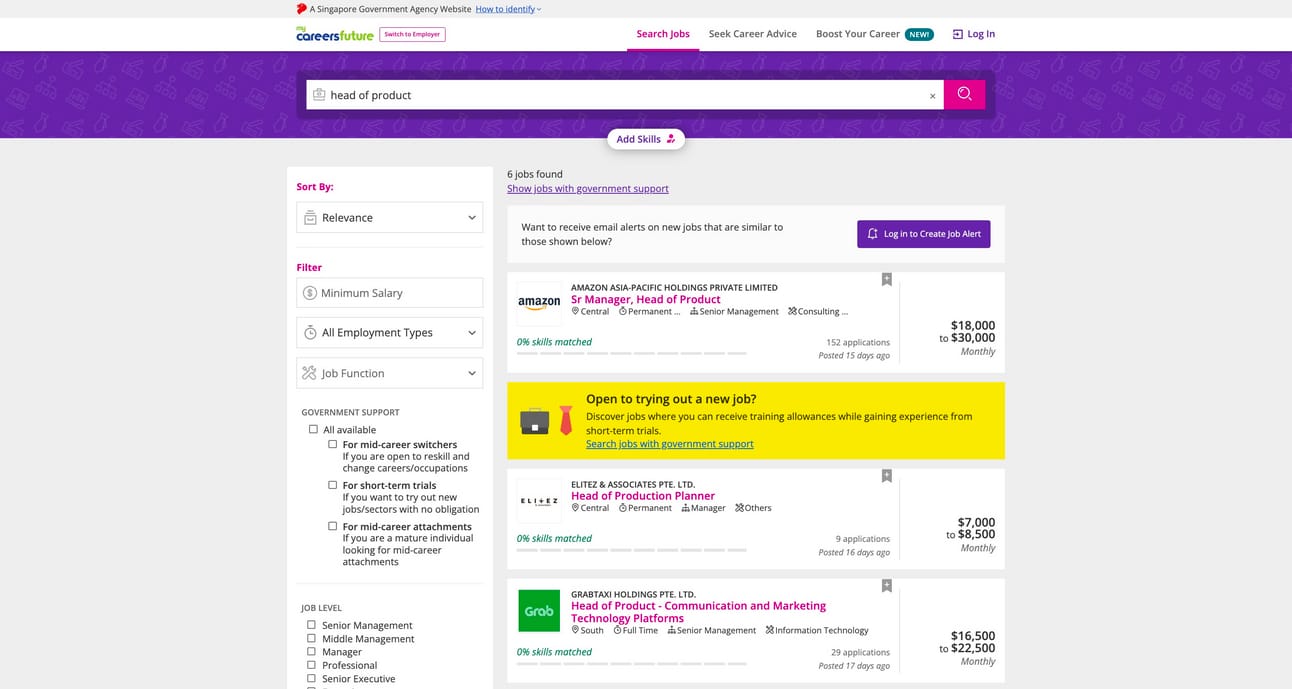This screenshot has width=1292, height=689.
Task: Click the tools icon in Job Function
Action: coord(310,373)
